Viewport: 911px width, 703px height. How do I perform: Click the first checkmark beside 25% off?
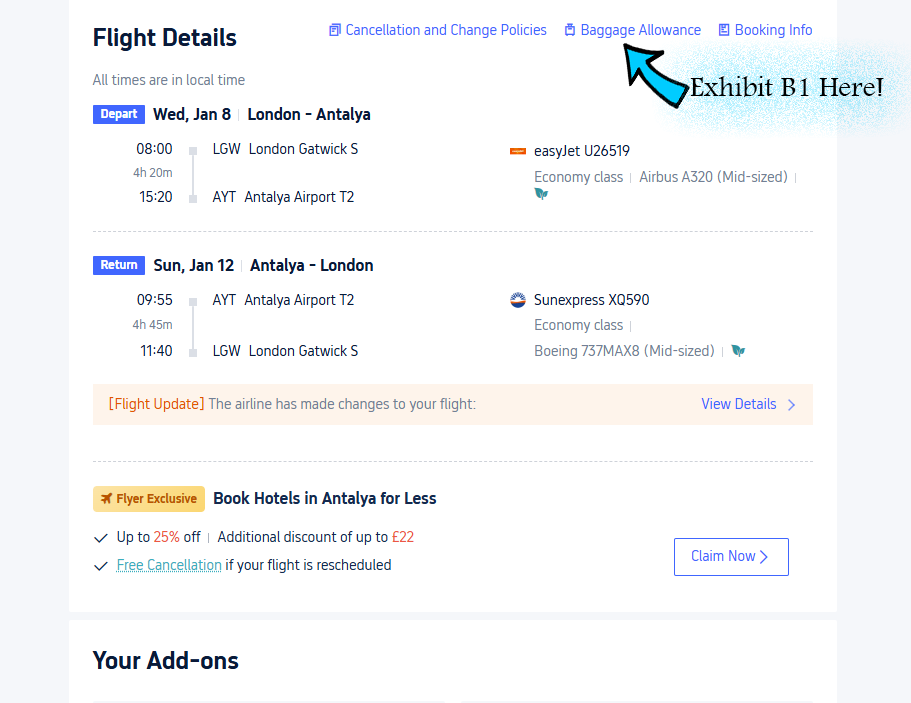(x=101, y=538)
